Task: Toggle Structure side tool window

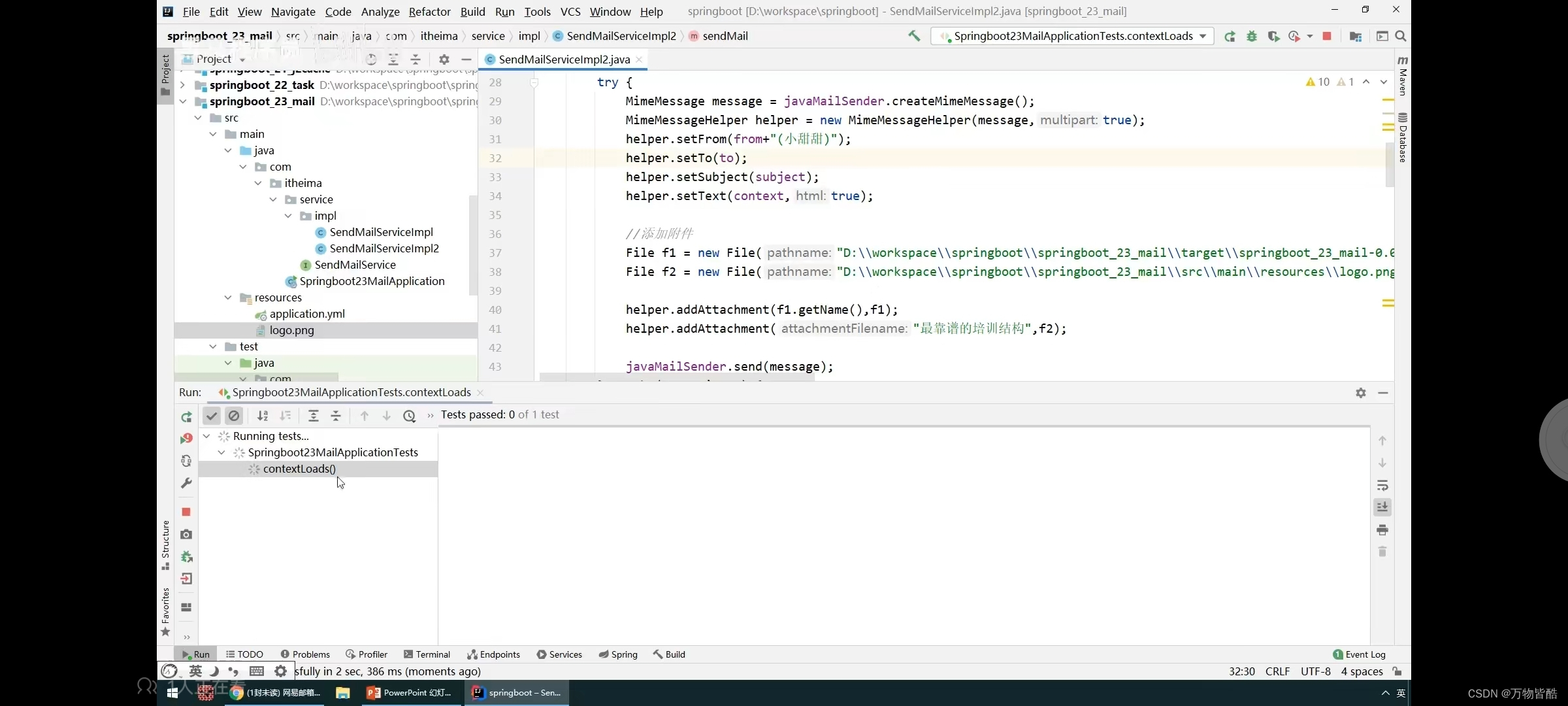Action: pos(165,544)
